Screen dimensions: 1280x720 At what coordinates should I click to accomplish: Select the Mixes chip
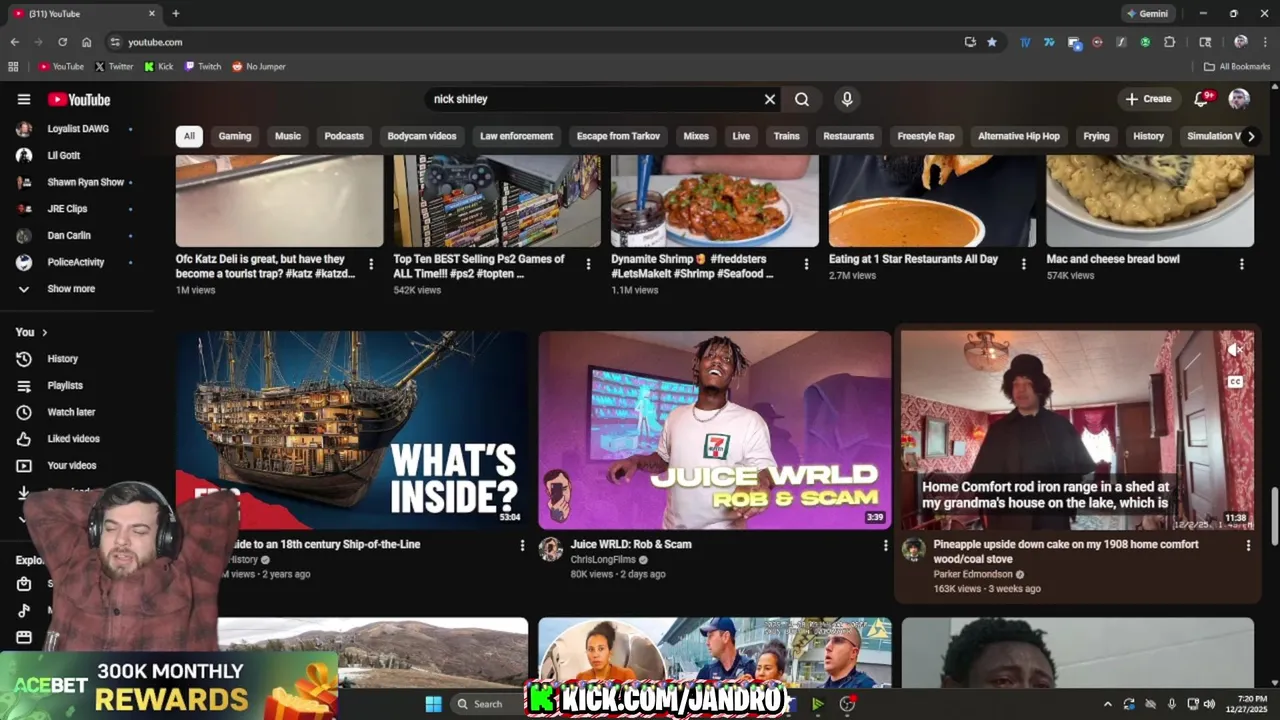[x=696, y=136]
